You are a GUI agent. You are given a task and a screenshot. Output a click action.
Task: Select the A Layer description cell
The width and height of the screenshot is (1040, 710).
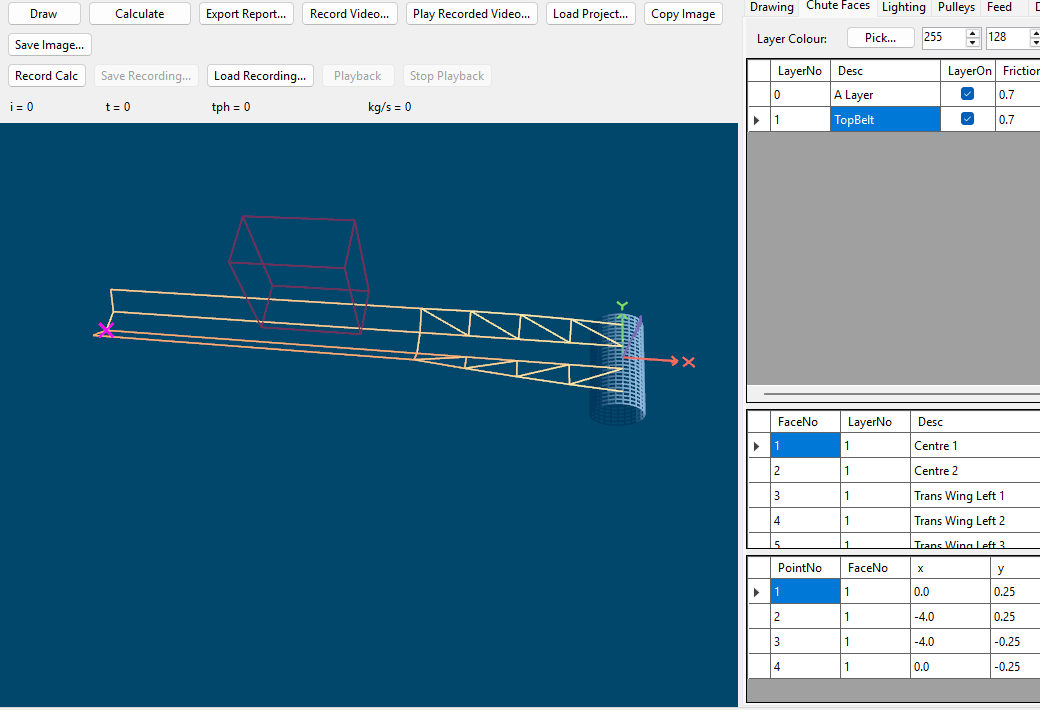[885, 94]
